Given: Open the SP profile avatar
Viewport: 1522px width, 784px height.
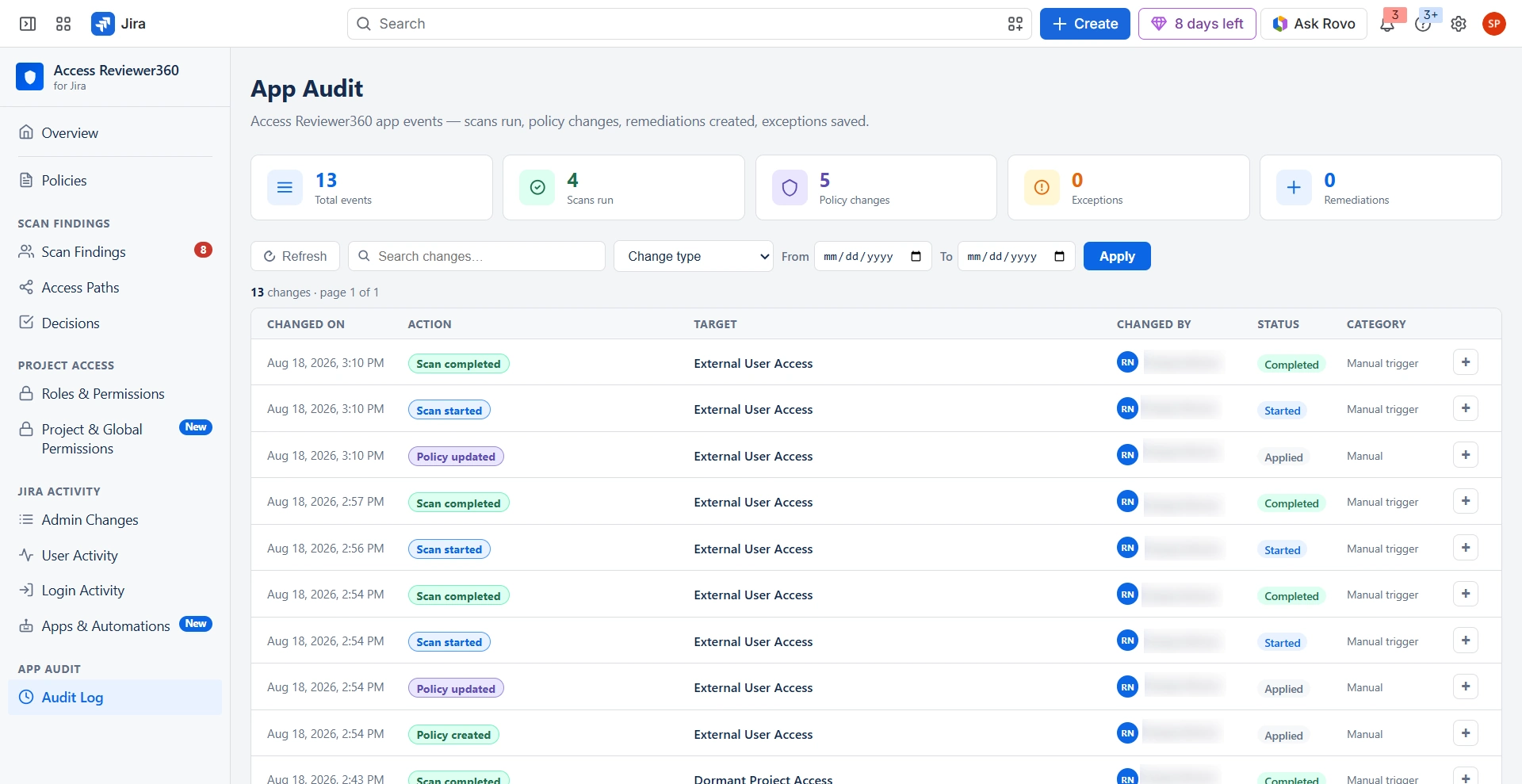Looking at the screenshot, I should 1494,24.
